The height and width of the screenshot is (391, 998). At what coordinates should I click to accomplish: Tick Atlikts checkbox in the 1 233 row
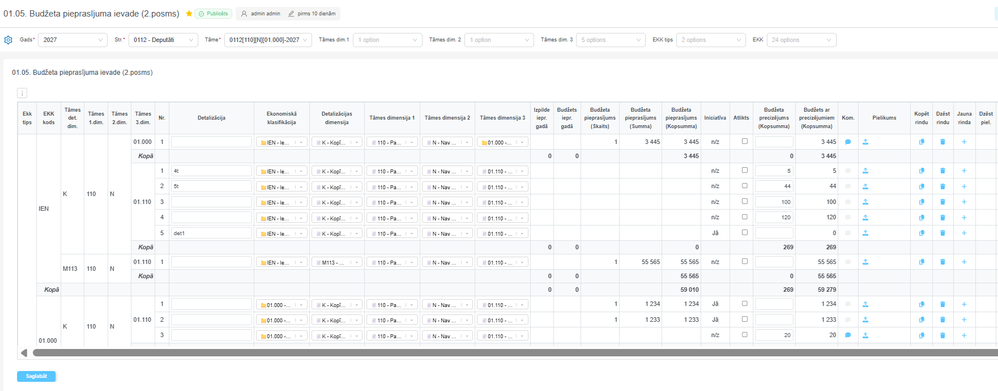pyautogui.click(x=744, y=319)
